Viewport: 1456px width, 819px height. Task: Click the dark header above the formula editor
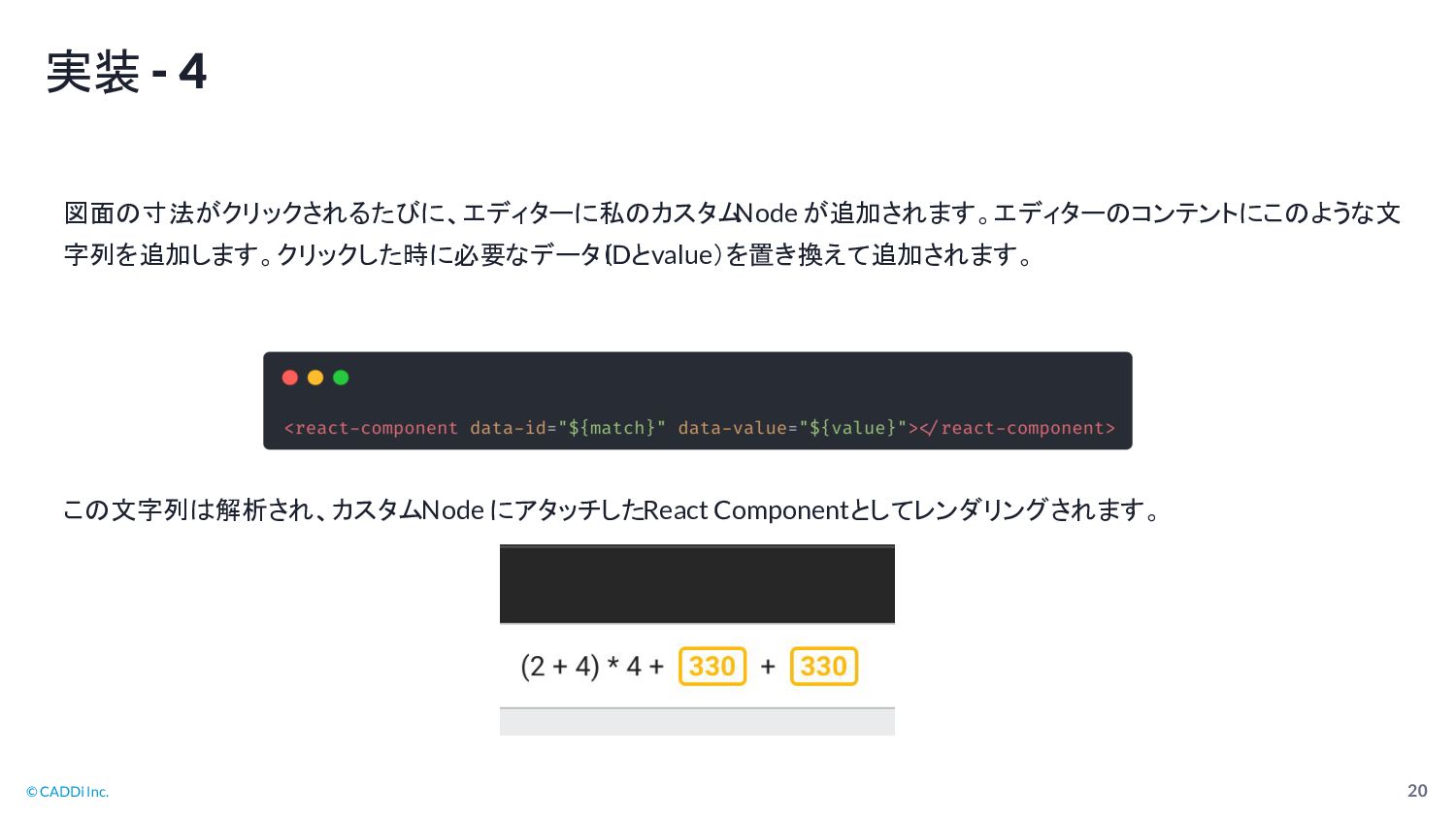coord(697,584)
